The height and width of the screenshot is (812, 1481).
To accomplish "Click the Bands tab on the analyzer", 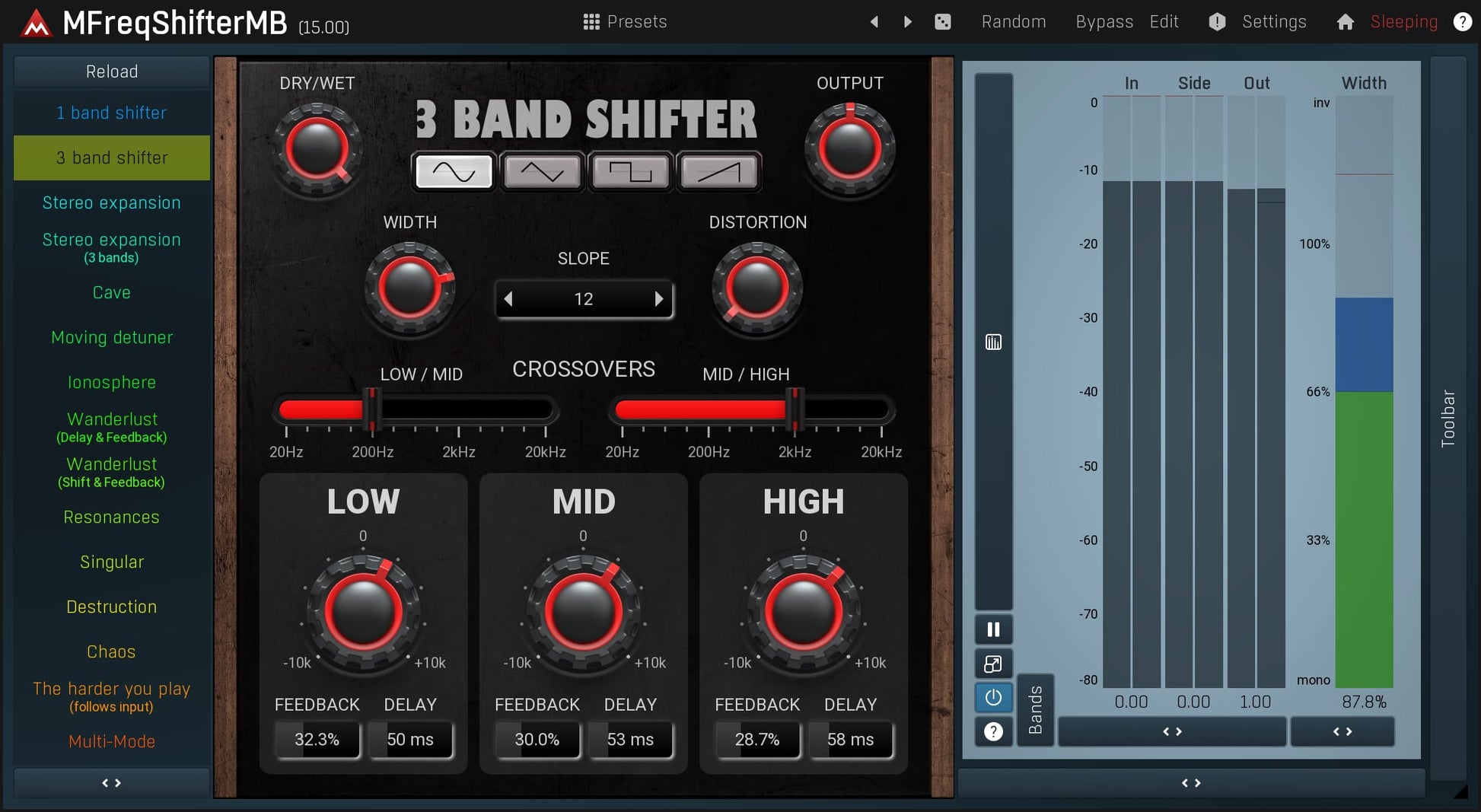I will tap(1035, 709).
